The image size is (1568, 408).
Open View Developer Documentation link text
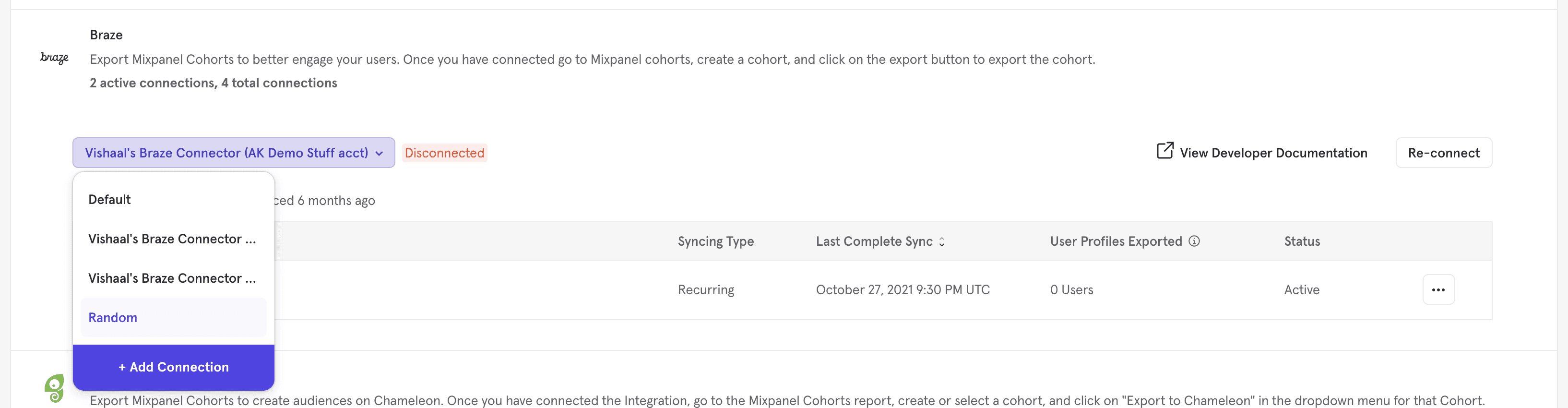coord(1273,153)
